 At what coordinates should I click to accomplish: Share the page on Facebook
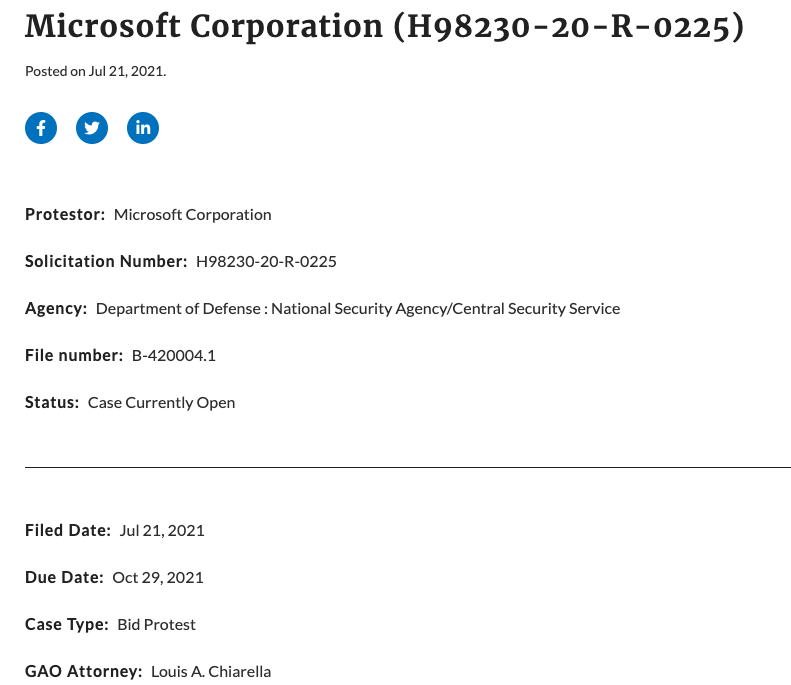(41, 128)
